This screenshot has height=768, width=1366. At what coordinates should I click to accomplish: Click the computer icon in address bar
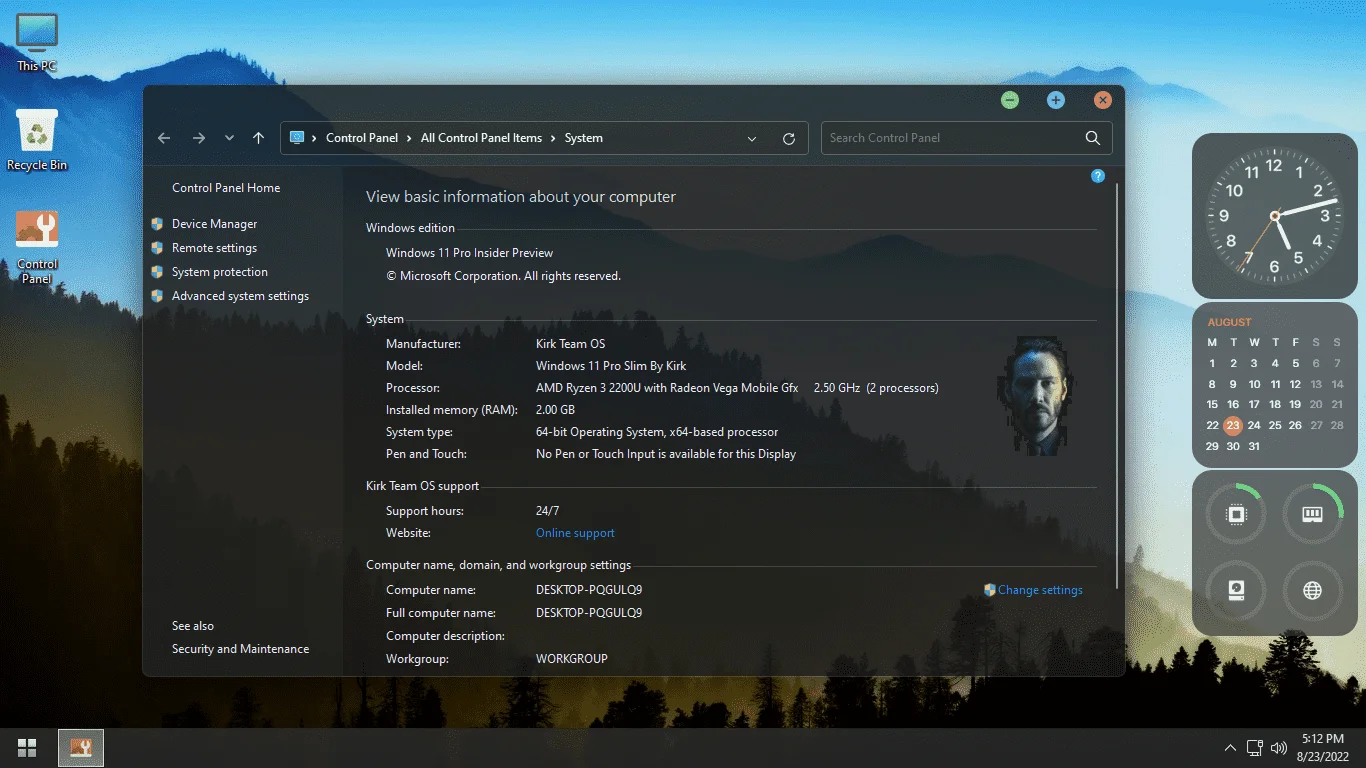(x=297, y=138)
